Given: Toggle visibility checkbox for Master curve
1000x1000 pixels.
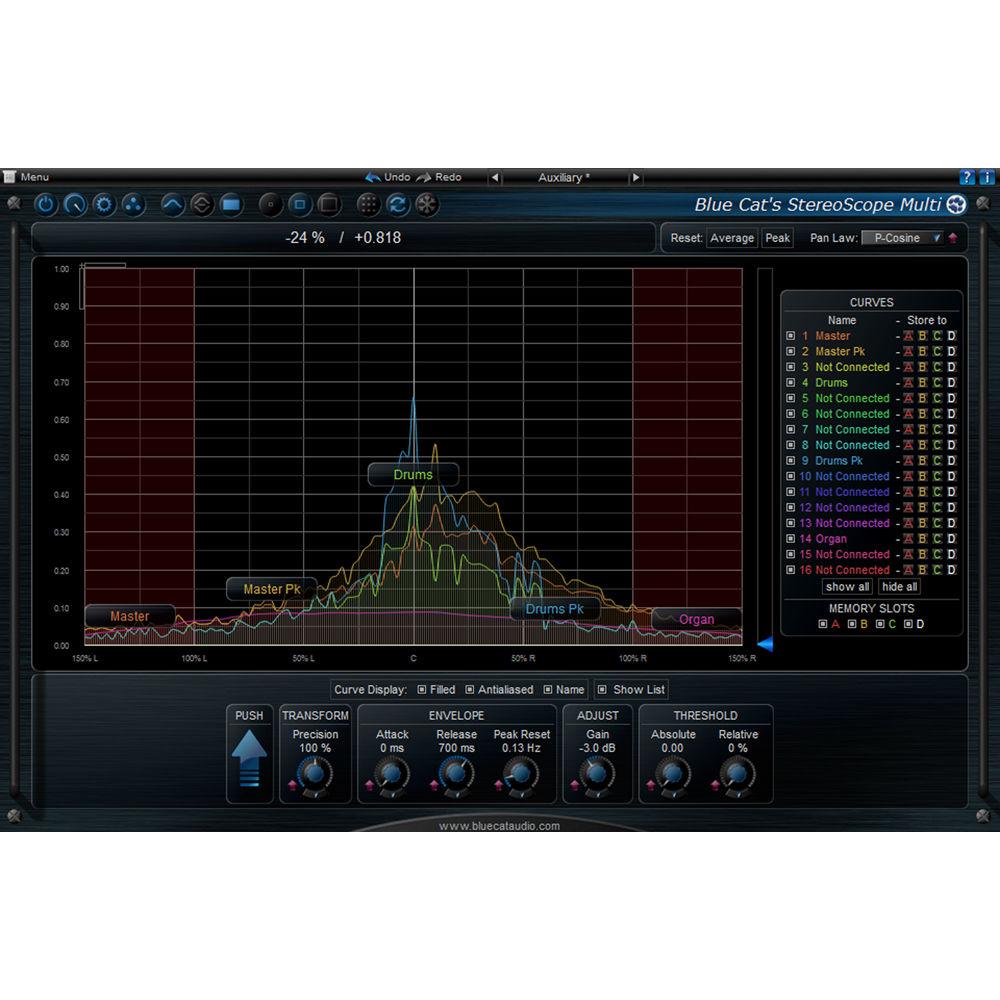Looking at the screenshot, I should [x=791, y=336].
